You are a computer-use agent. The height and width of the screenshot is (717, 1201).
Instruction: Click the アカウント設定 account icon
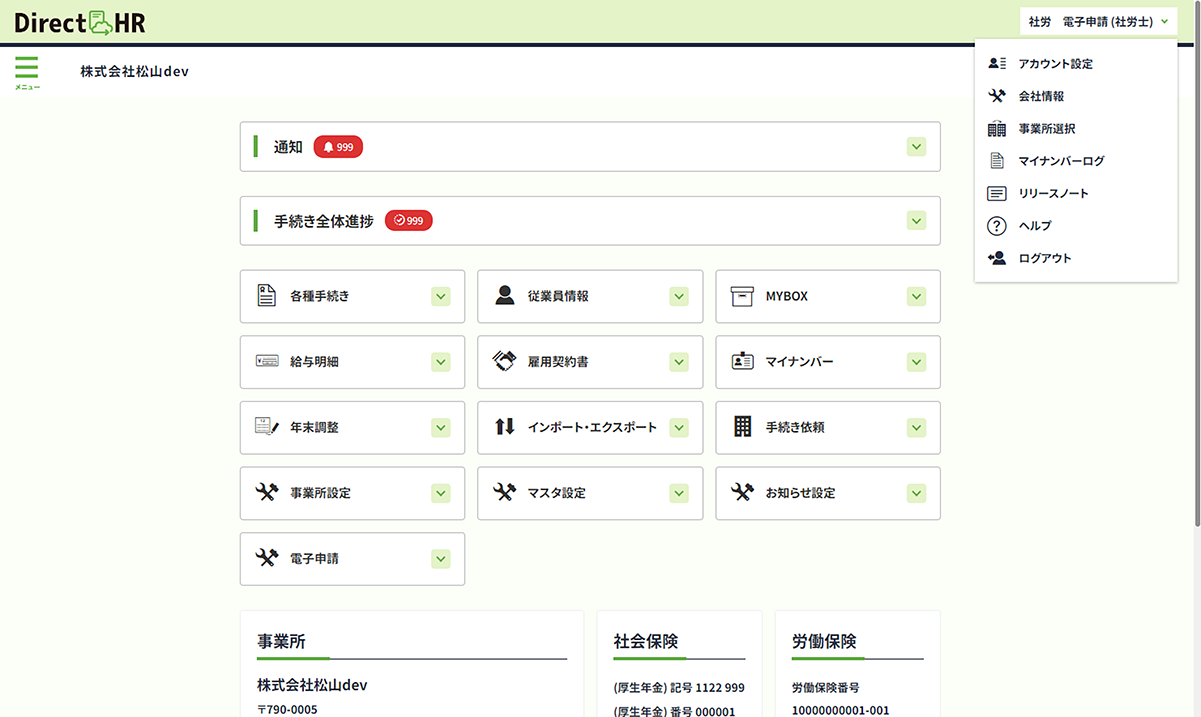pos(996,64)
